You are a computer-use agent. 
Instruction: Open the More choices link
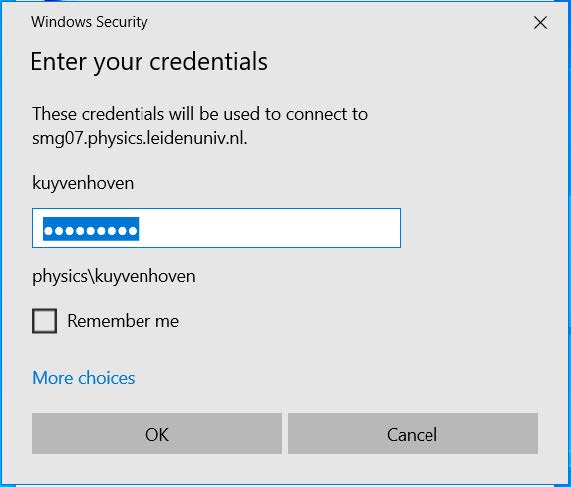[x=84, y=378]
